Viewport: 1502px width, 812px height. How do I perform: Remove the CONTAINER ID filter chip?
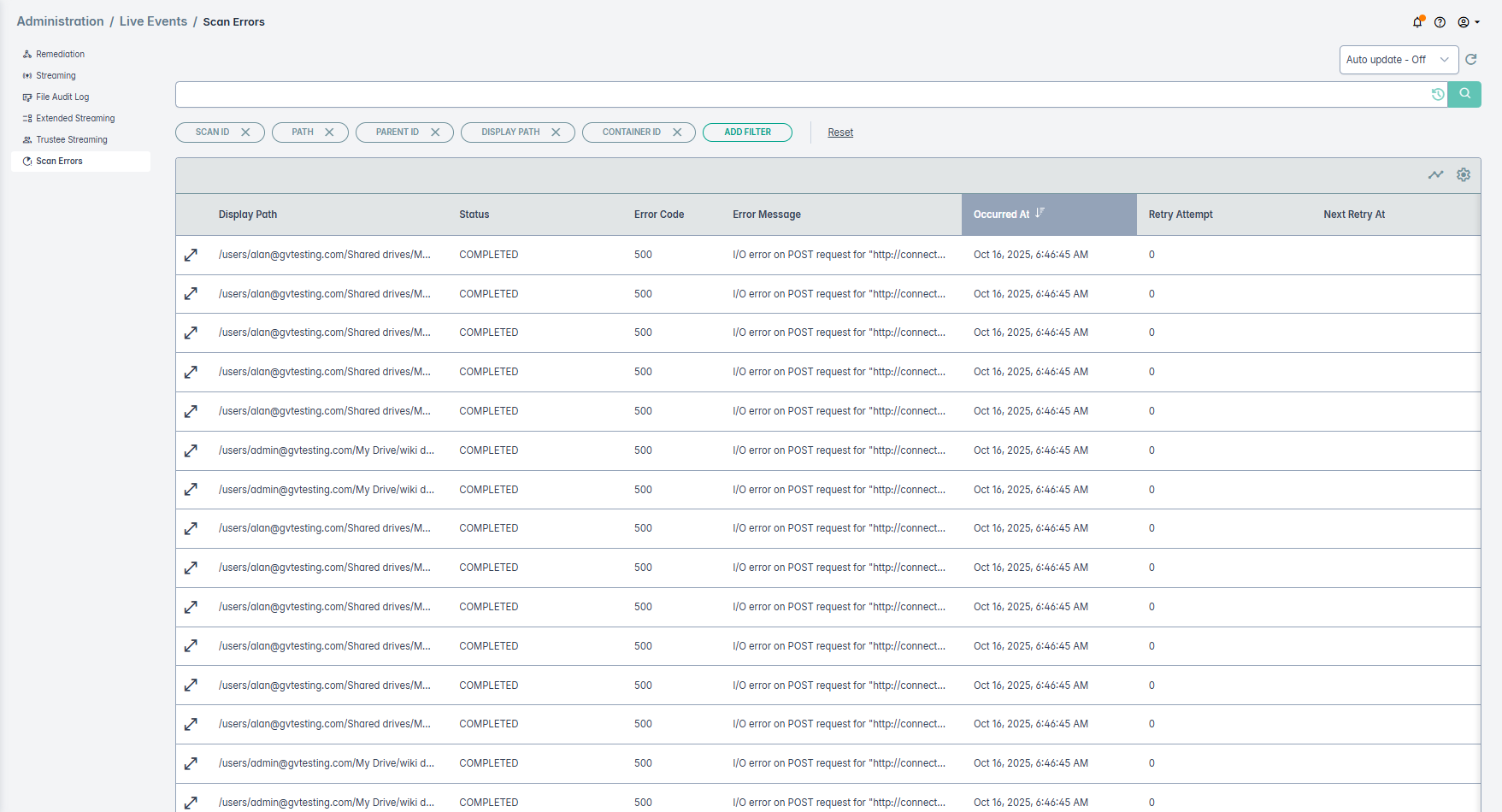[x=677, y=132]
